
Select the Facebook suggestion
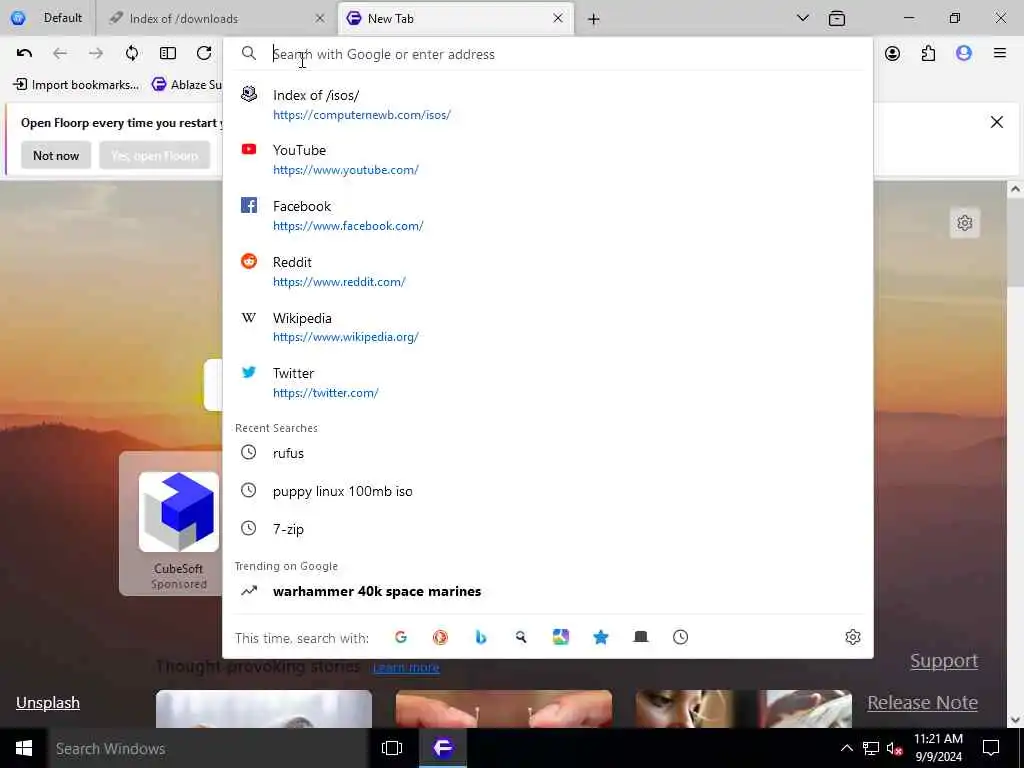pos(547,216)
